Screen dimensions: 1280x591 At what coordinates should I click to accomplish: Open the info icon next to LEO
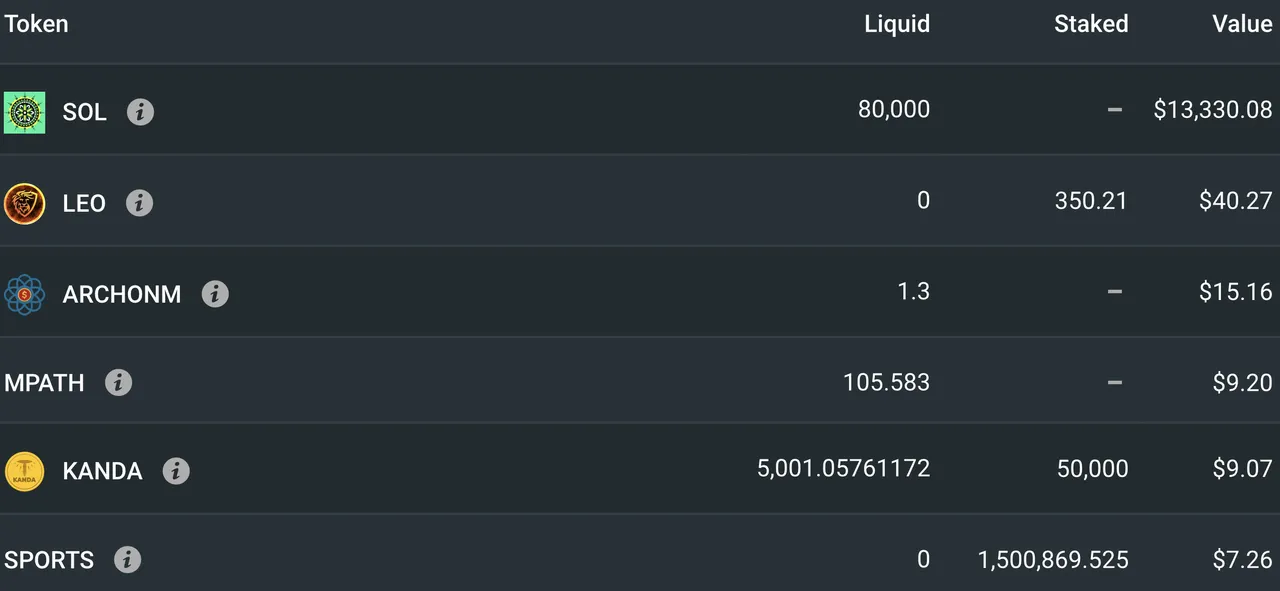(x=139, y=203)
